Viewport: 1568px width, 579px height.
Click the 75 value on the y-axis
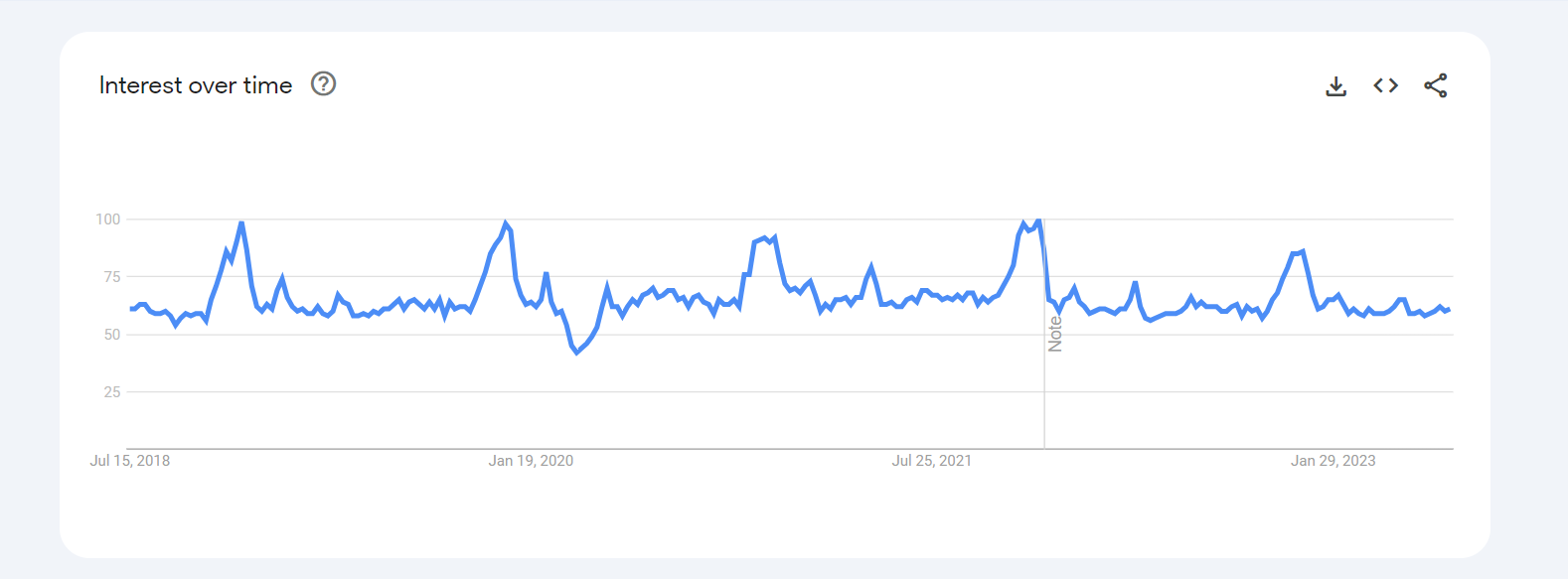(x=112, y=277)
